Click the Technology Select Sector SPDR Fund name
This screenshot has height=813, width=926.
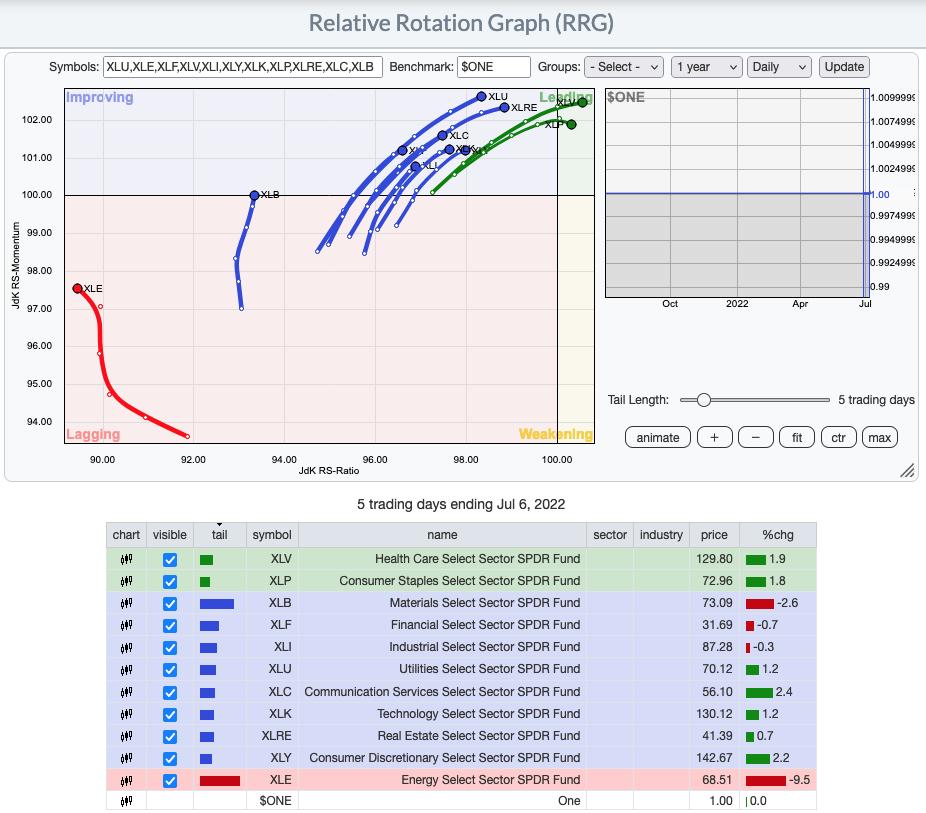coord(479,713)
